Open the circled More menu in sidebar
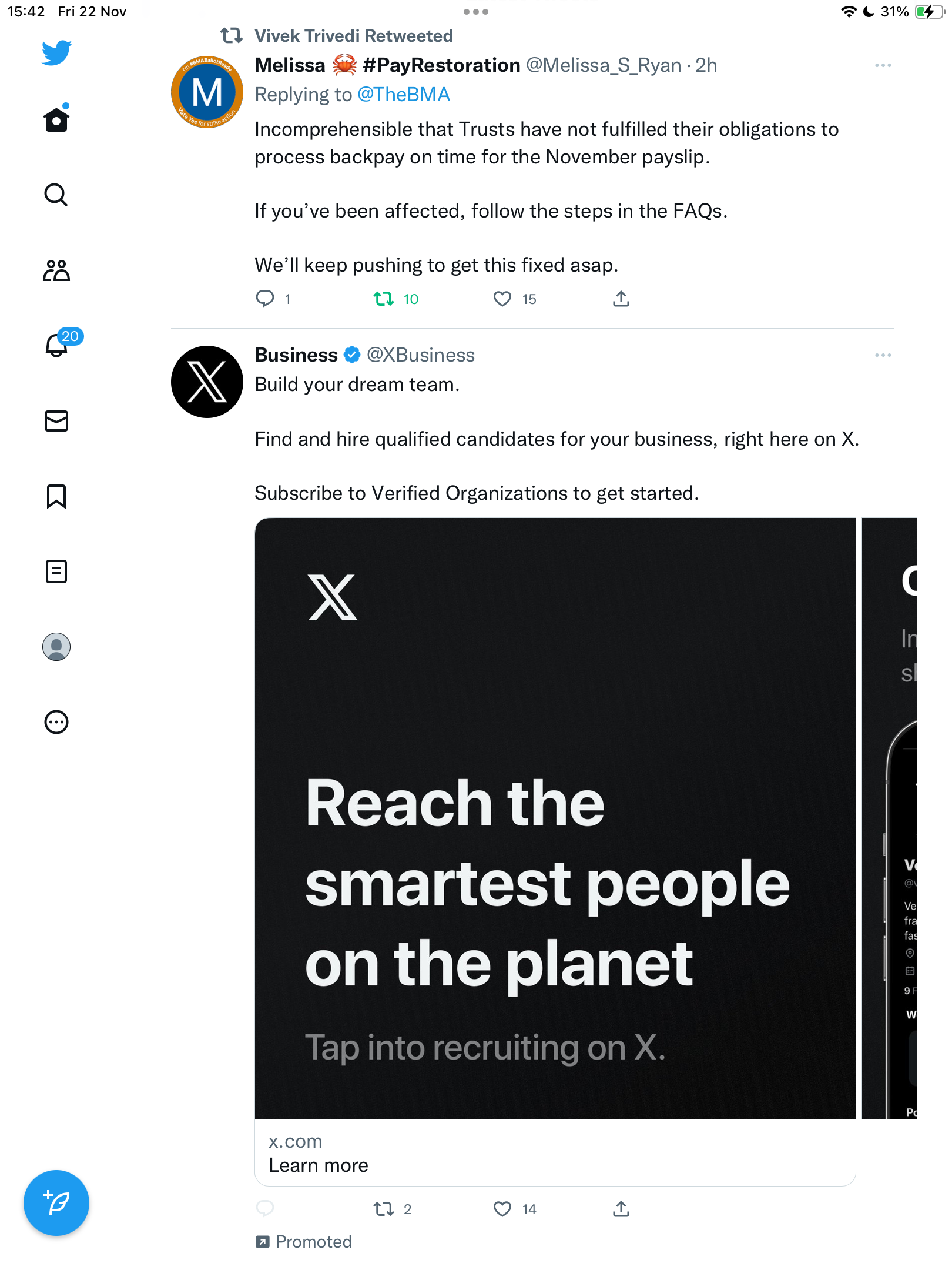The height and width of the screenshot is (1270, 952). 56,722
